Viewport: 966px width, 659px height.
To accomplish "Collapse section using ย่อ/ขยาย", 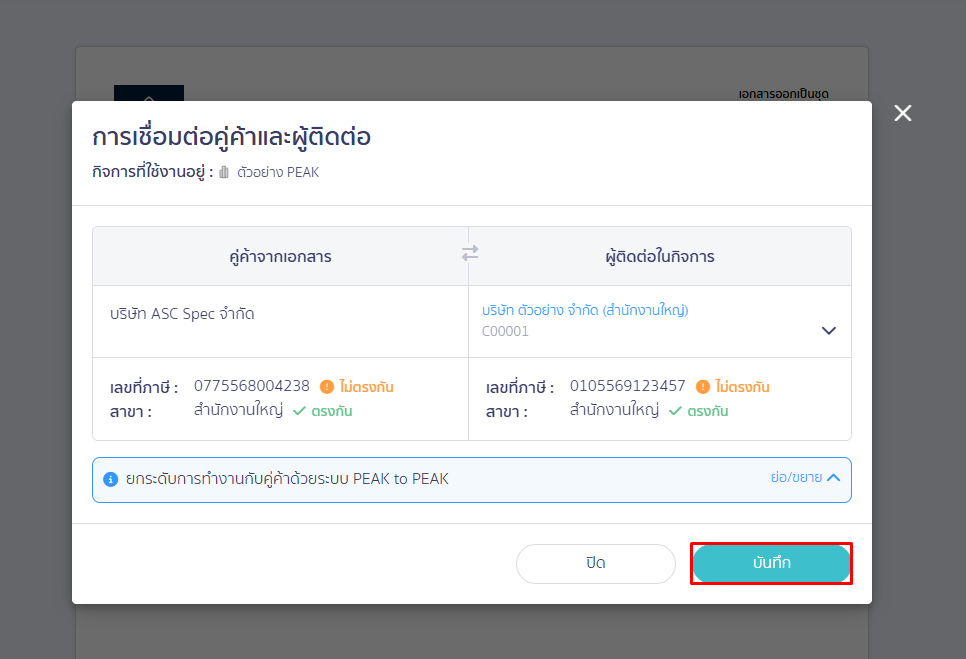I will pos(805,477).
